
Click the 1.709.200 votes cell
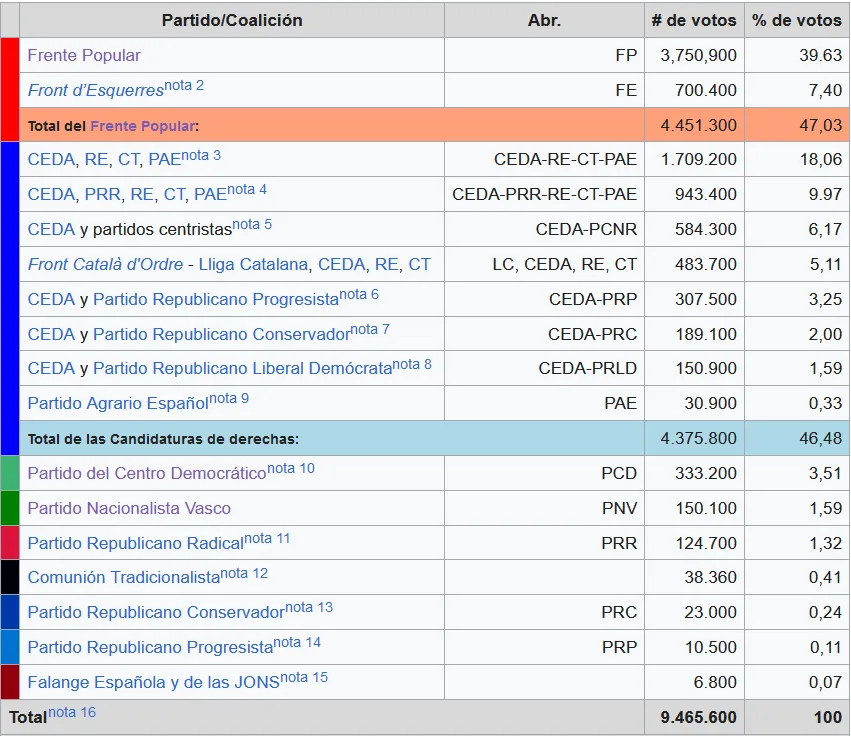[x=694, y=160]
